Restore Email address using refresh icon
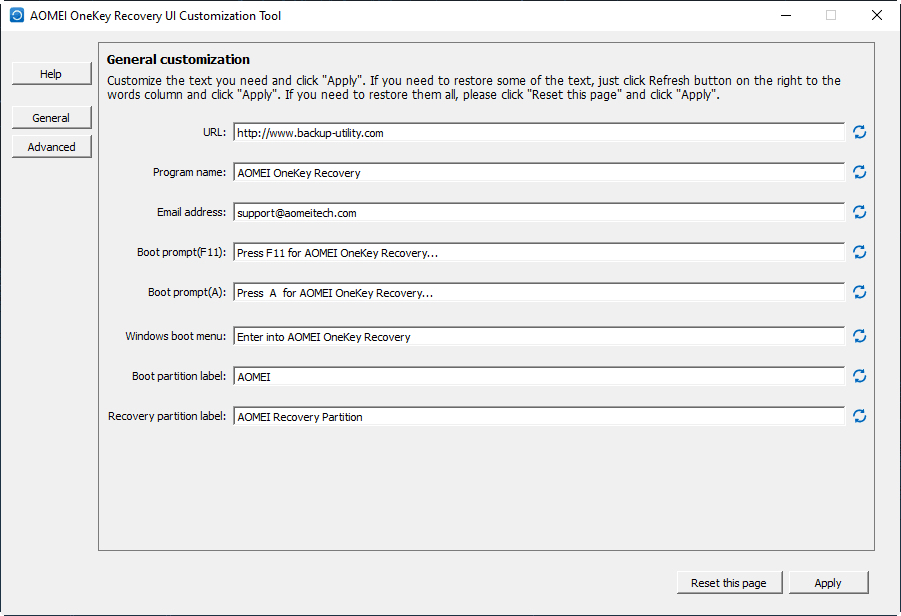 [x=859, y=212]
